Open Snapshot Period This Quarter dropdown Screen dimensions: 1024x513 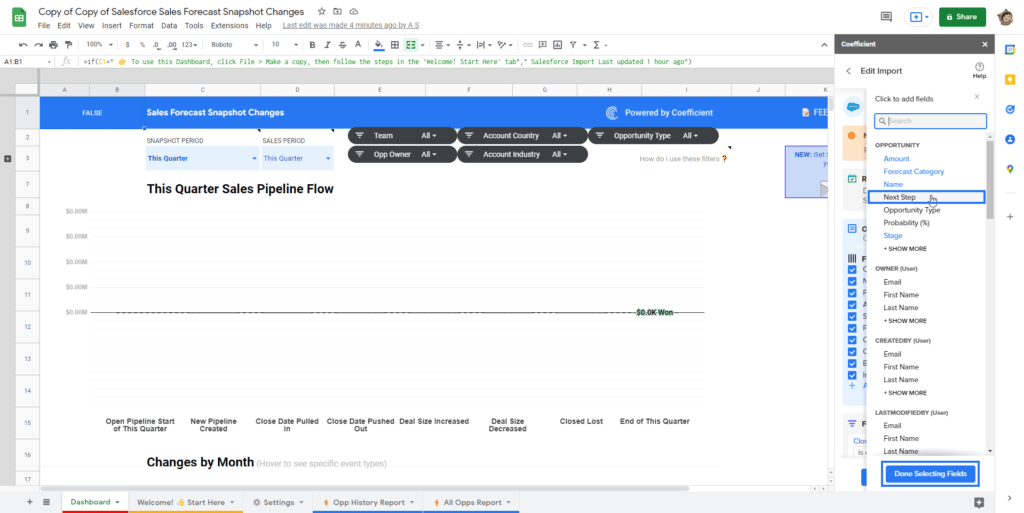(202, 159)
